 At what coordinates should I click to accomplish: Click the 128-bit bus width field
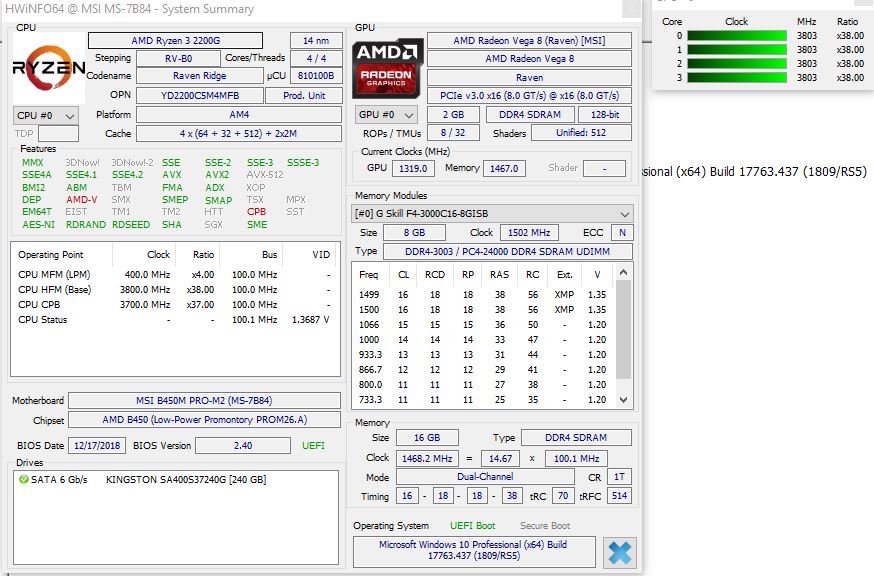click(x=605, y=114)
